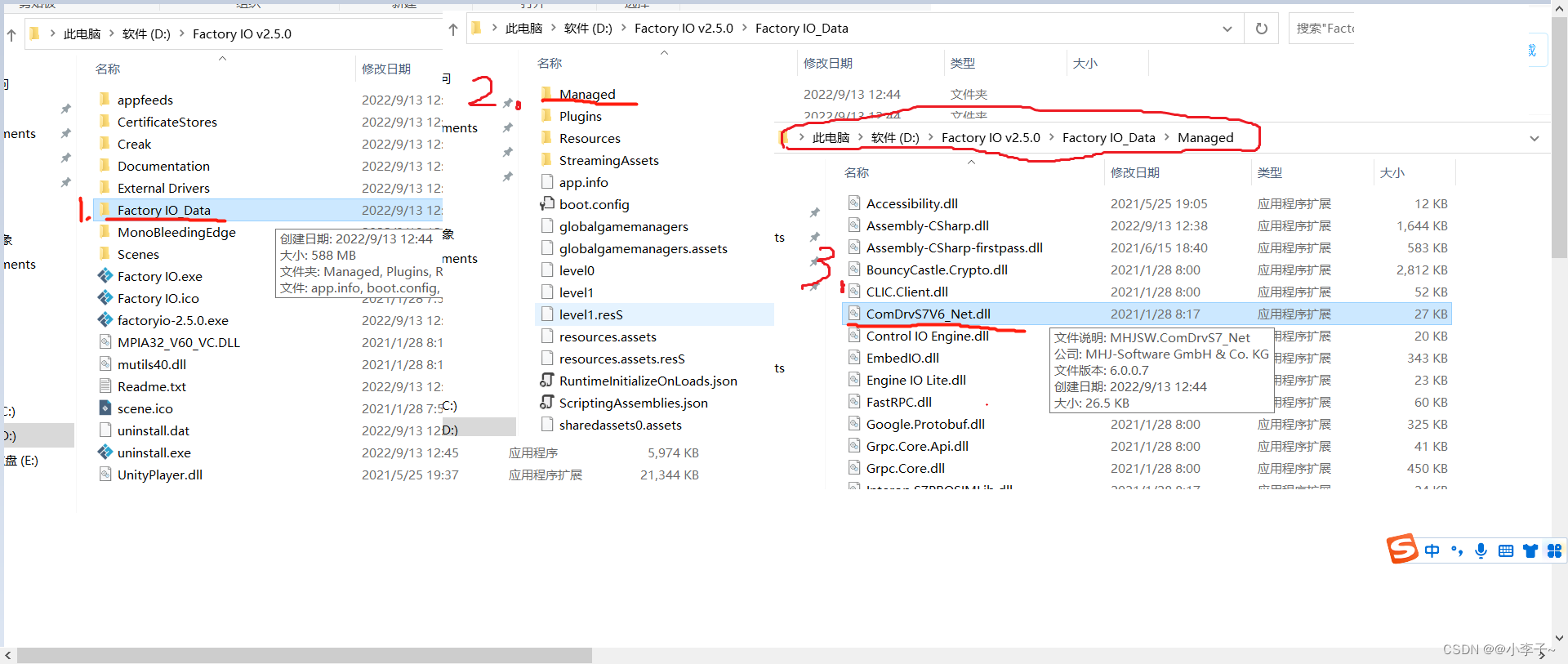Select the globalgamemanagers file

(624, 226)
